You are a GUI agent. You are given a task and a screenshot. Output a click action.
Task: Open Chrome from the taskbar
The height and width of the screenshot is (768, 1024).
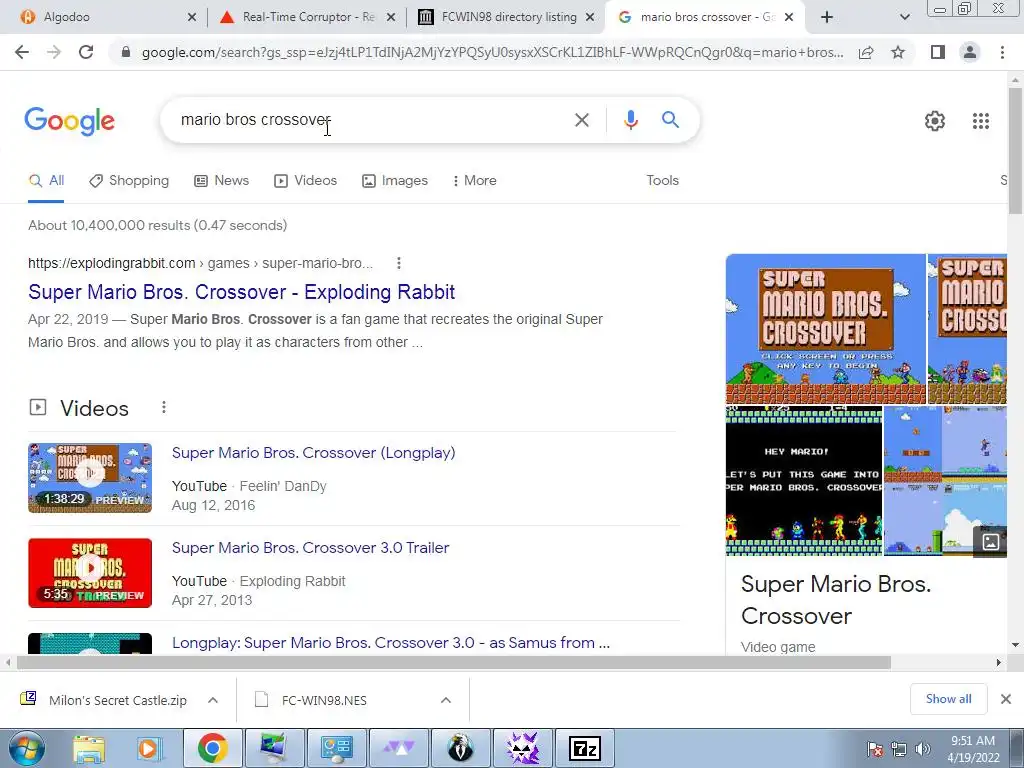point(213,748)
